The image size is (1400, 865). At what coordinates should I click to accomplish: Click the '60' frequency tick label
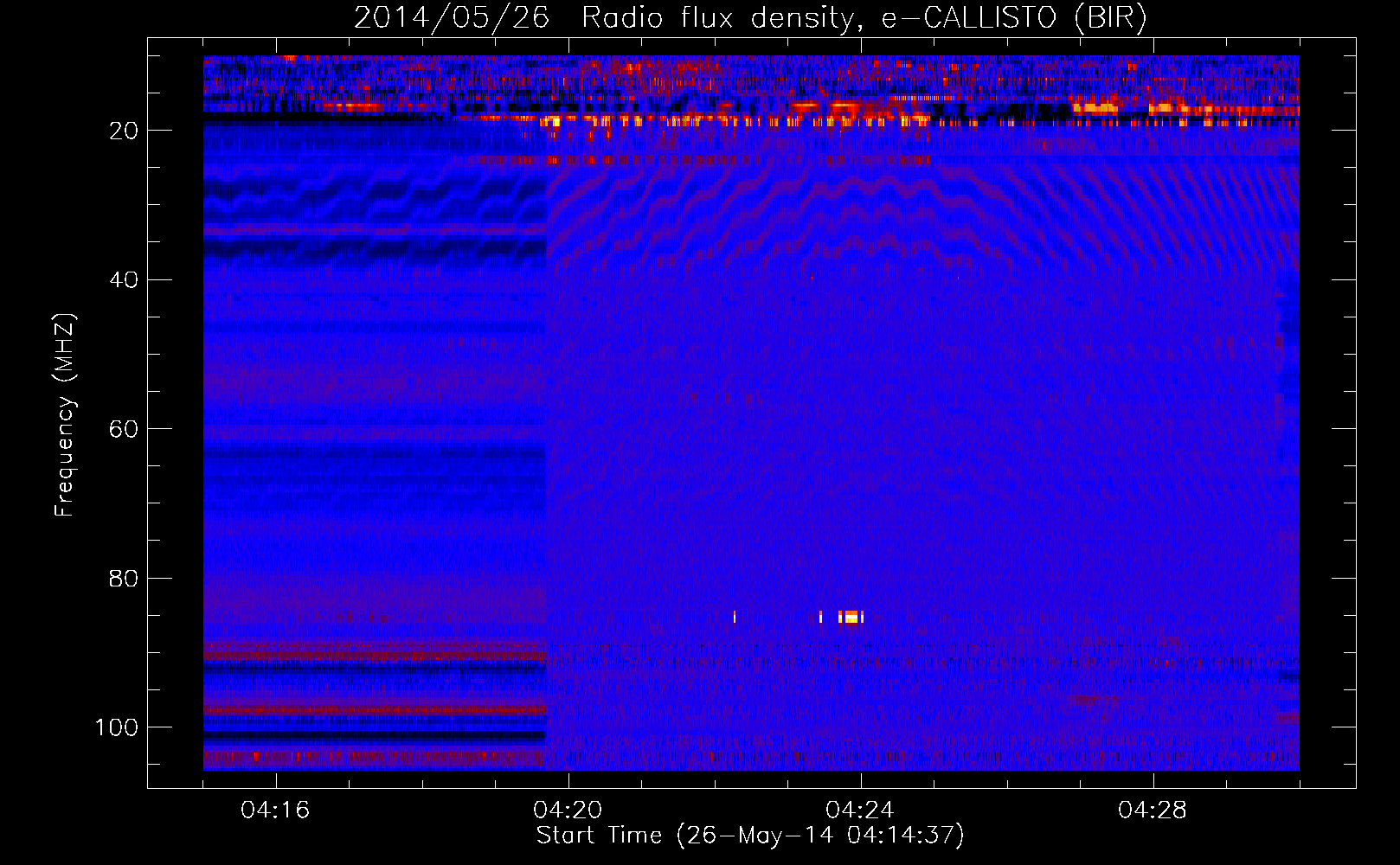point(125,430)
